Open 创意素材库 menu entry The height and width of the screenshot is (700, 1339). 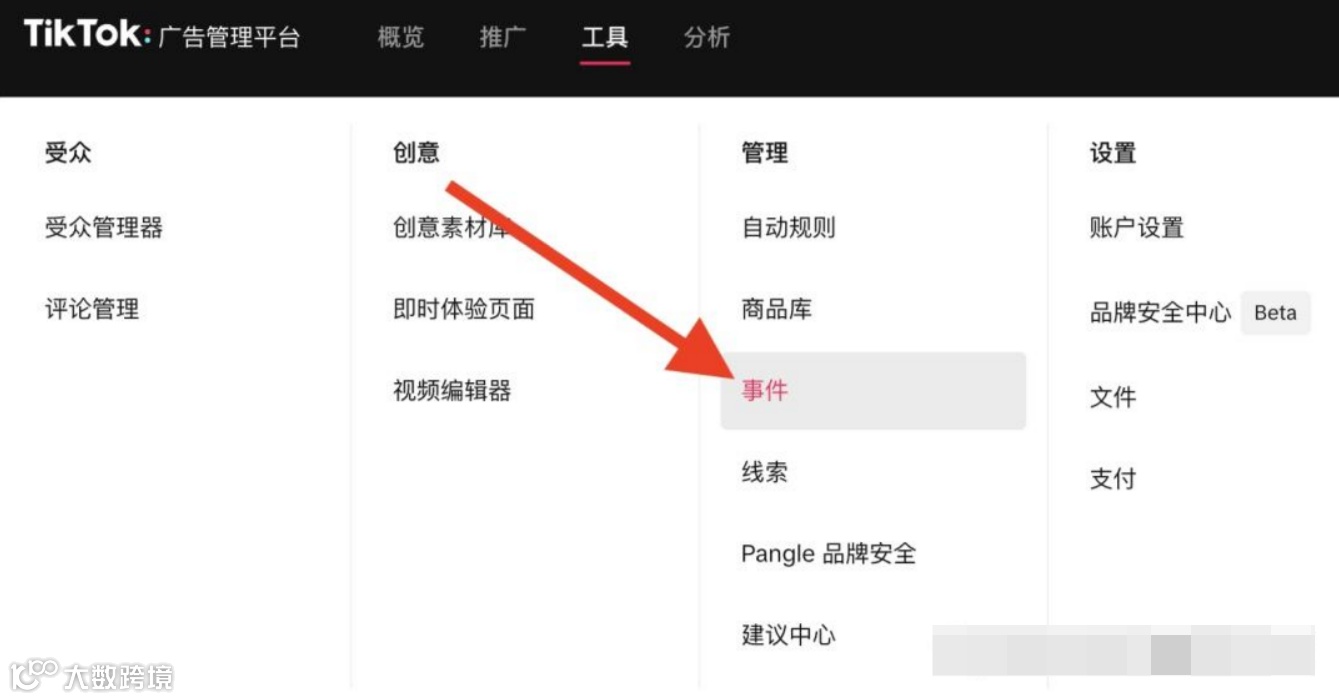pos(452,228)
